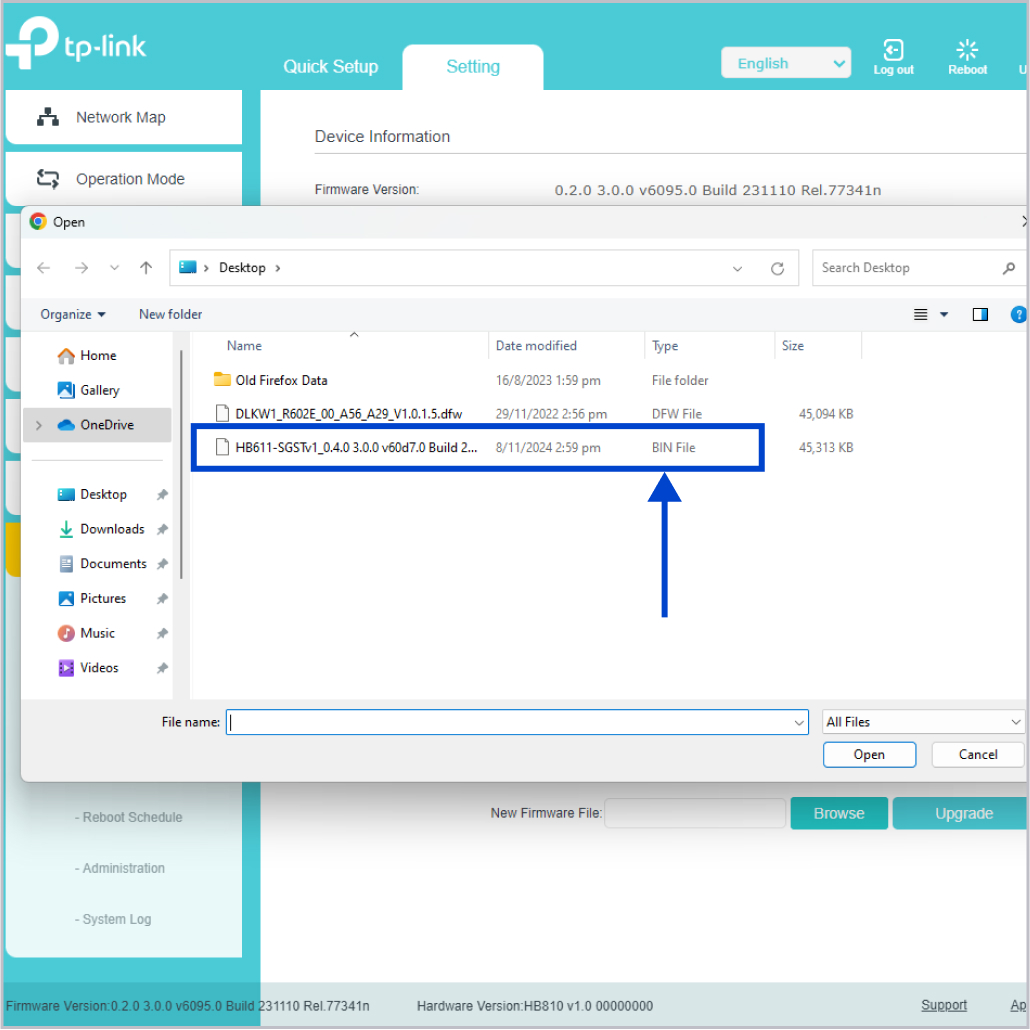Image resolution: width=1030 pixels, height=1030 pixels.
Task: Click the Up one level arrow
Action: (x=146, y=267)
